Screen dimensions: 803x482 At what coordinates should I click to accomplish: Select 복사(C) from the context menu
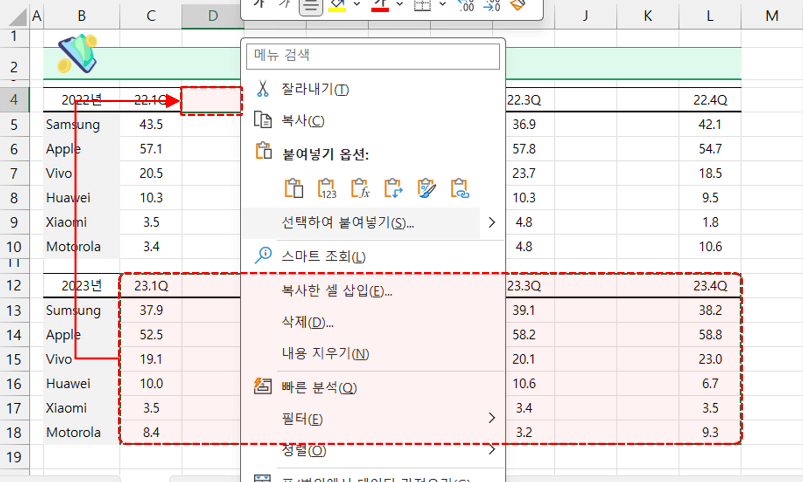373,121
